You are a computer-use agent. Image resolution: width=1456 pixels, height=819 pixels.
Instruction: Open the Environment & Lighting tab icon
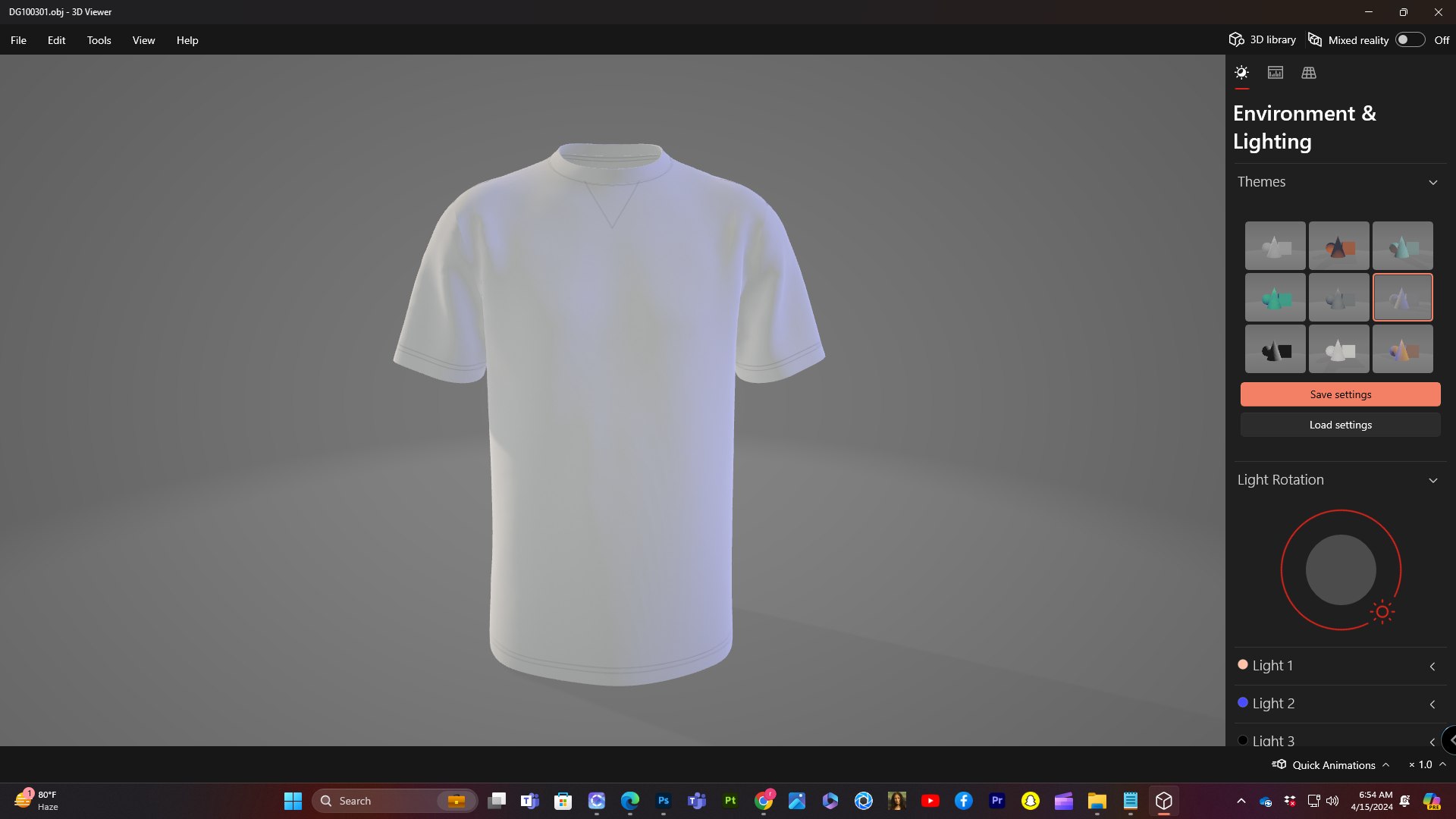(x=1241, y=73)
